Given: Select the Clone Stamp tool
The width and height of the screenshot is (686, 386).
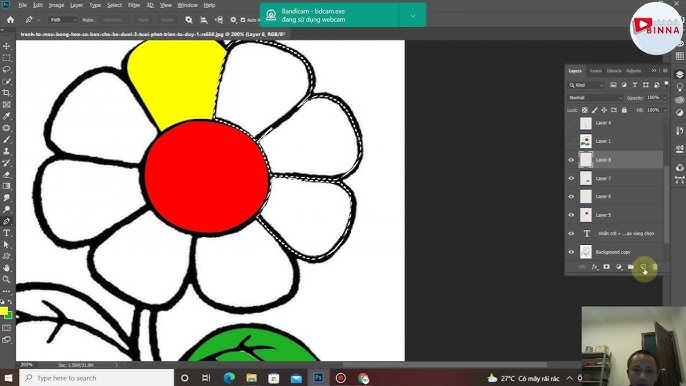Looking at the screenshot, I should click(6, 151).
